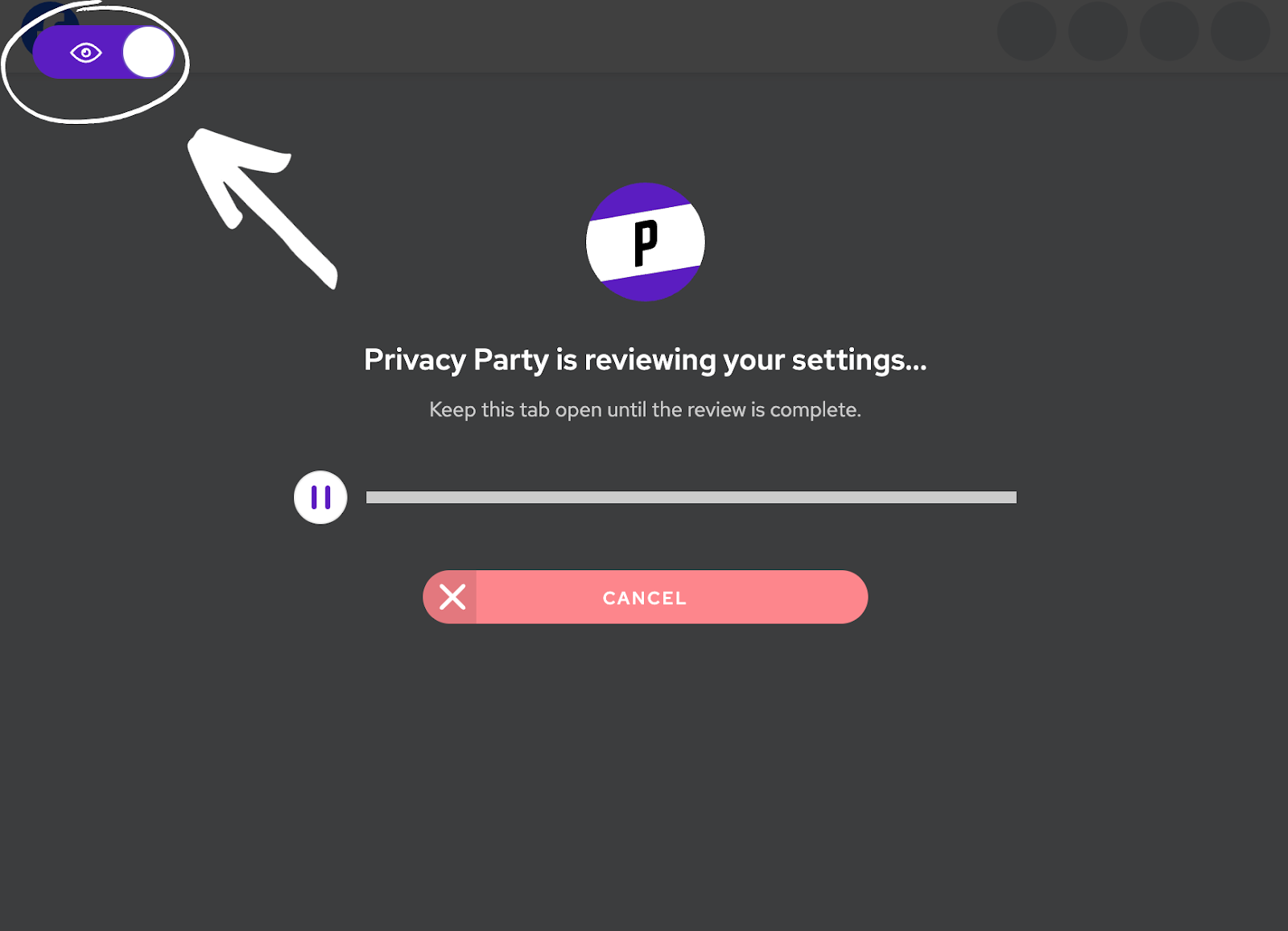
Task: Click the 'Privacy Party is reviewing your settings' heading
Action: [x=645, y=360]
